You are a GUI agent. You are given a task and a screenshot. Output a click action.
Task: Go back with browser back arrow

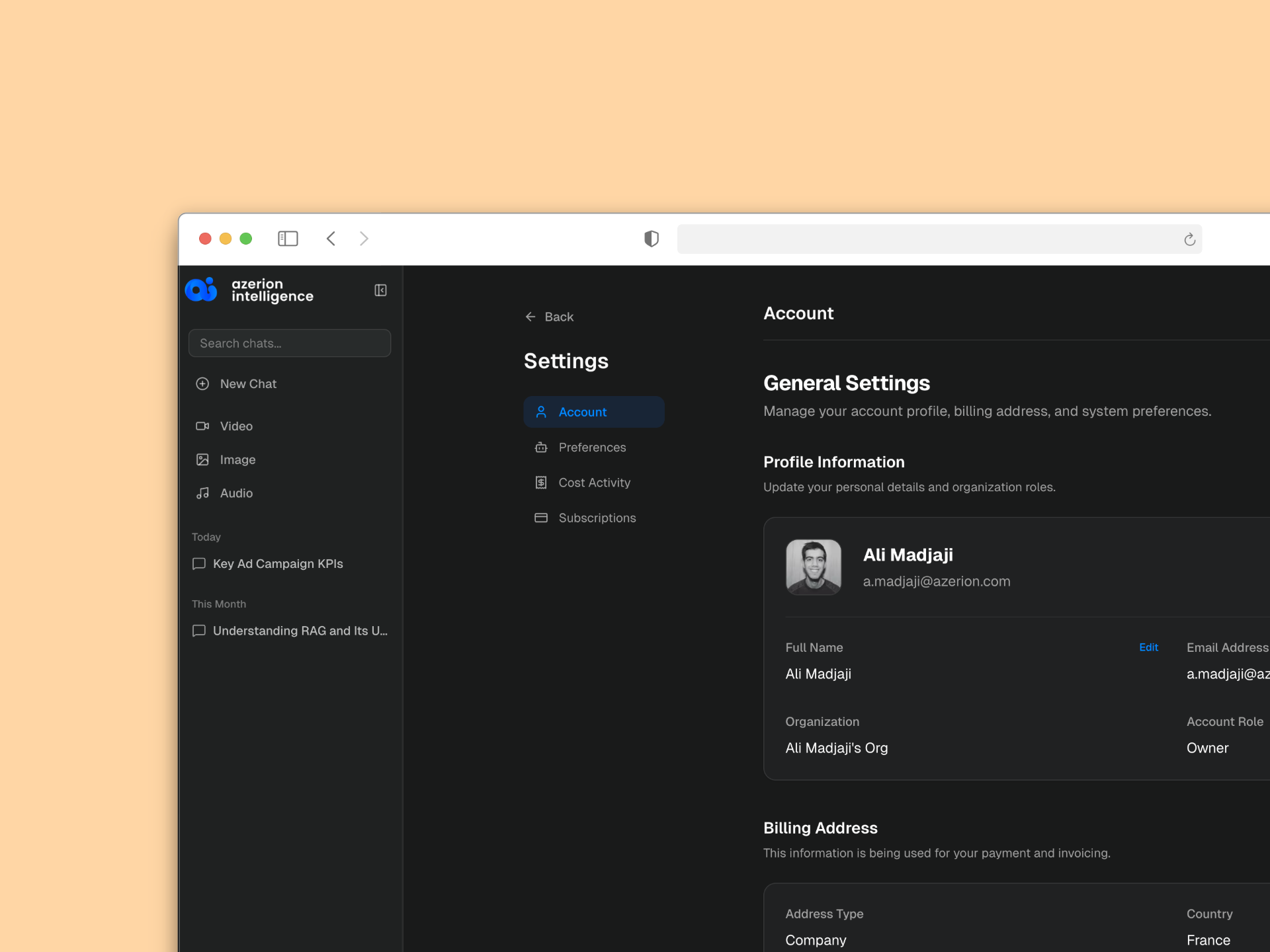(x=331, y=239)
